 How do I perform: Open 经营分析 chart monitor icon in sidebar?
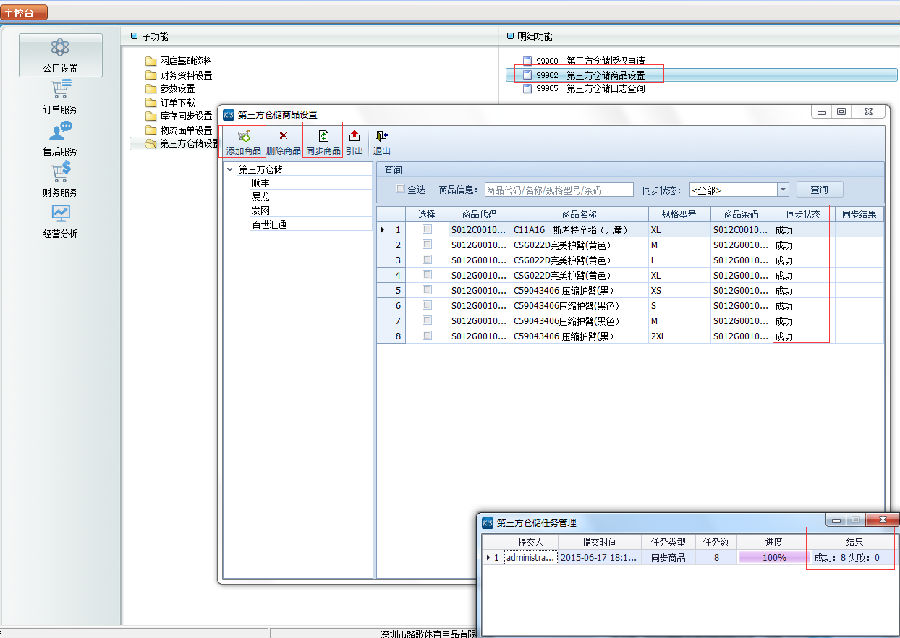(60, 213)
